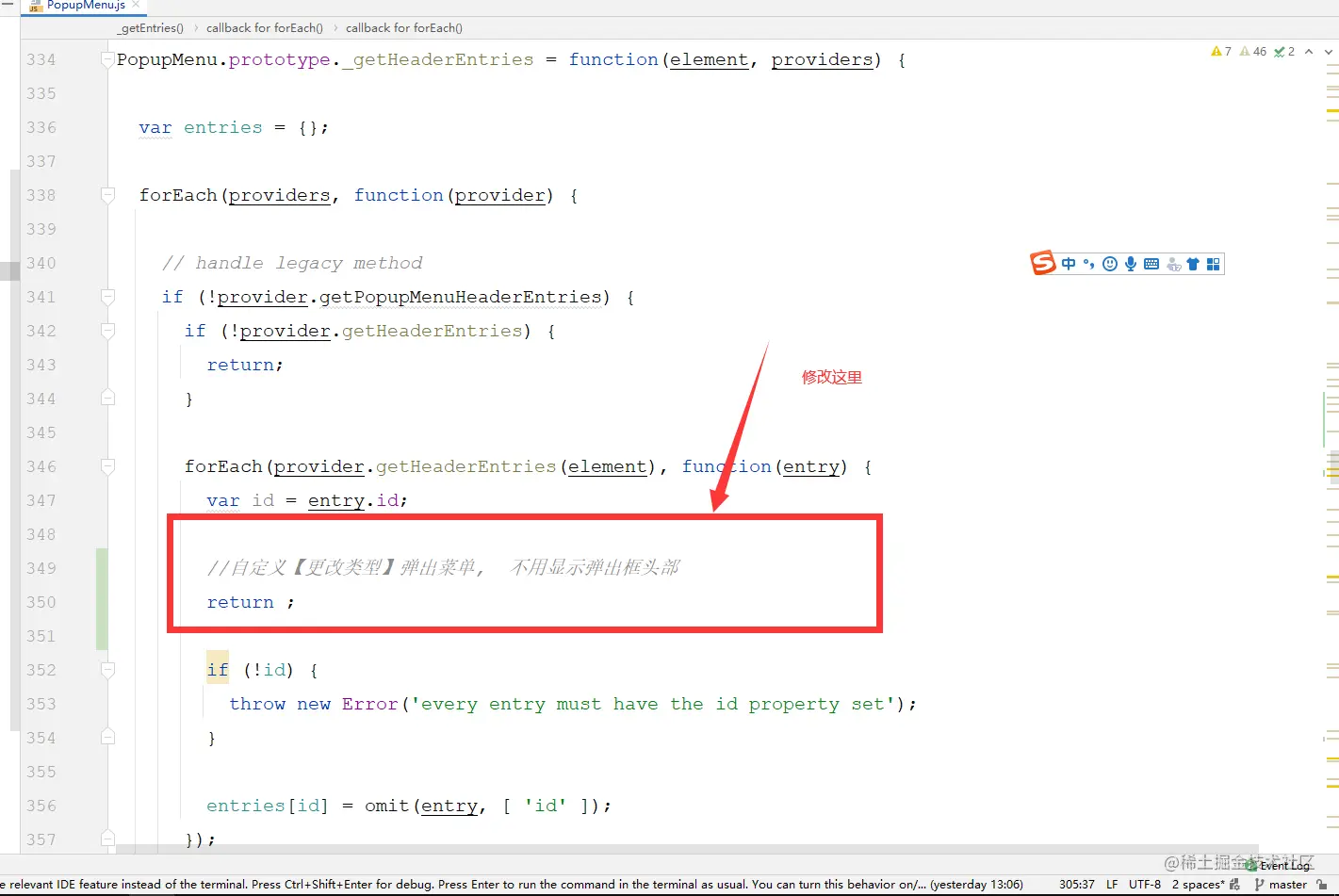Click the callback for forEach() breadcrumb
Screen dimensions: 1339x896
265,28
